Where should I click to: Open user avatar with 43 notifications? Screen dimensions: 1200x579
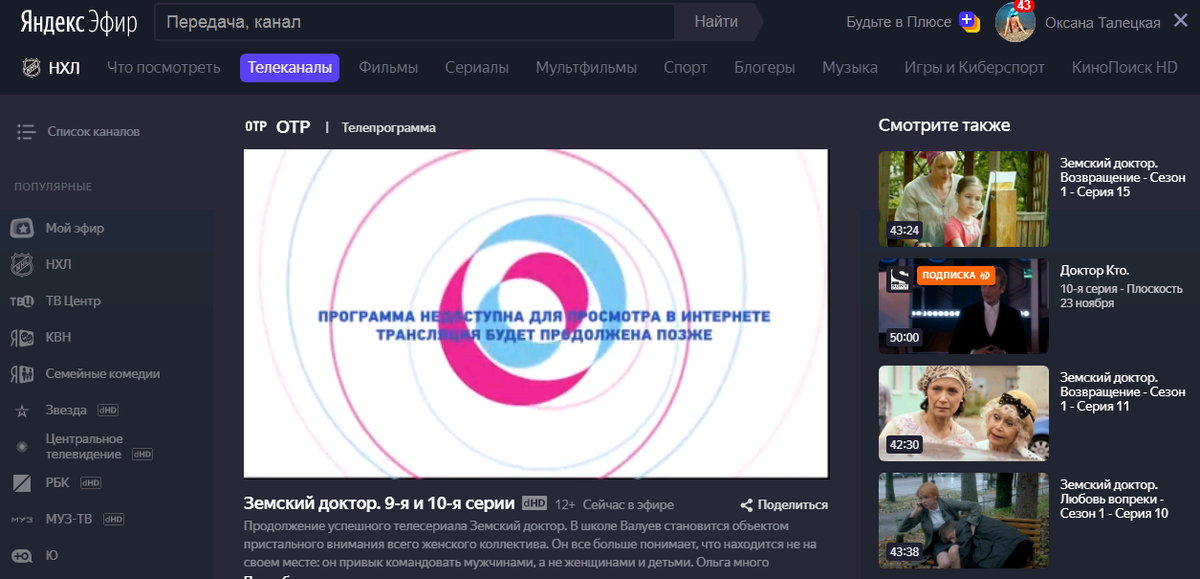coord(1015,22)
